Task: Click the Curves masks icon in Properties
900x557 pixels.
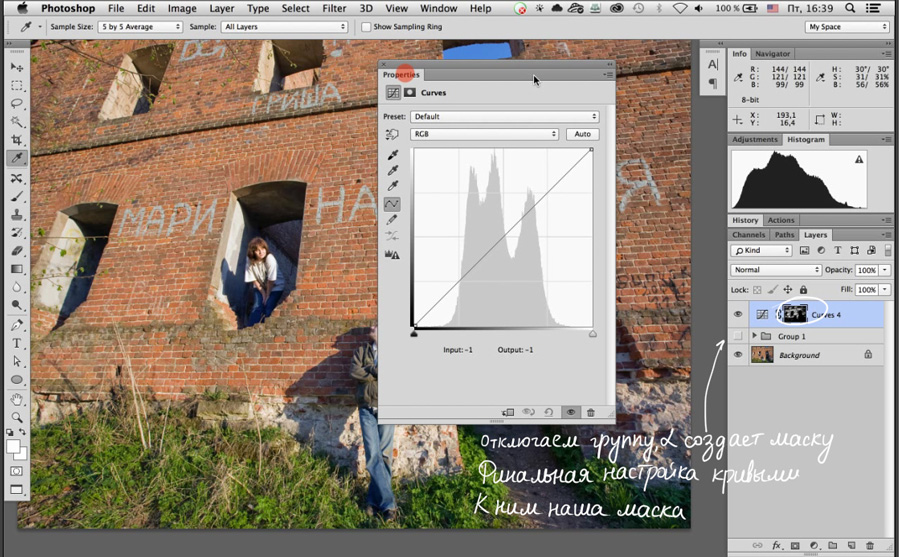Action: (x=410, y=92)
